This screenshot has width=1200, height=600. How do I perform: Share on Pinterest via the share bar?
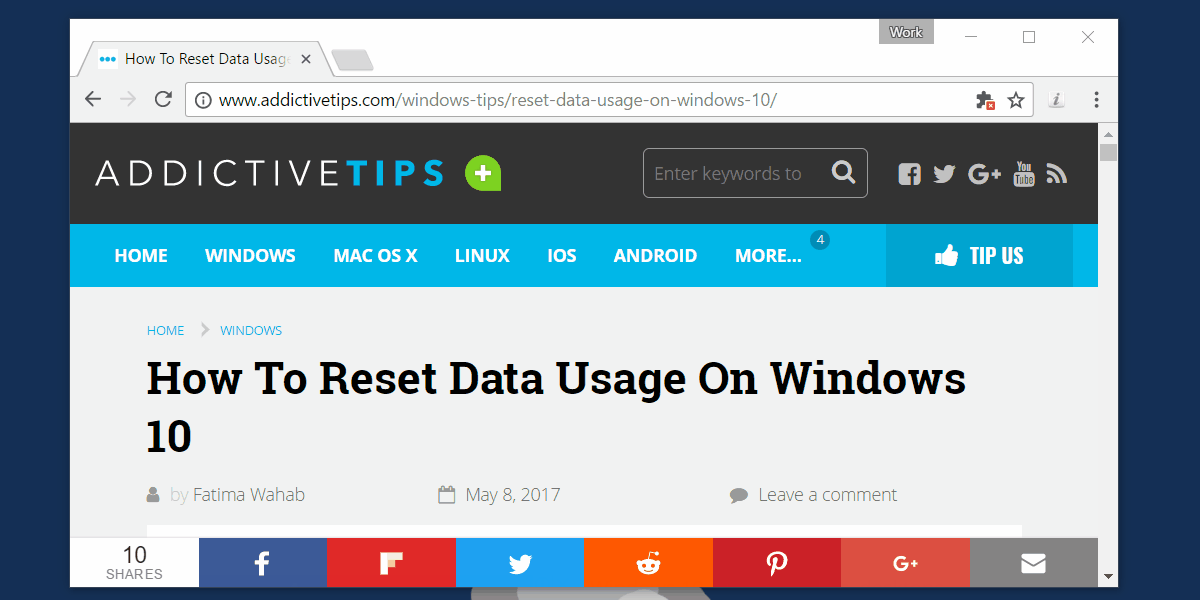(777, 563)
